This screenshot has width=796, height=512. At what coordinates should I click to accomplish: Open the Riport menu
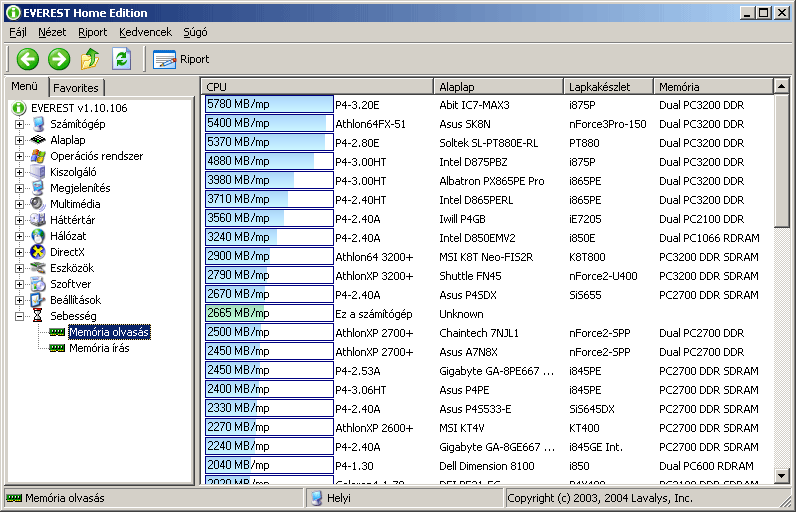pyautogui.click(x=92, y=32)
